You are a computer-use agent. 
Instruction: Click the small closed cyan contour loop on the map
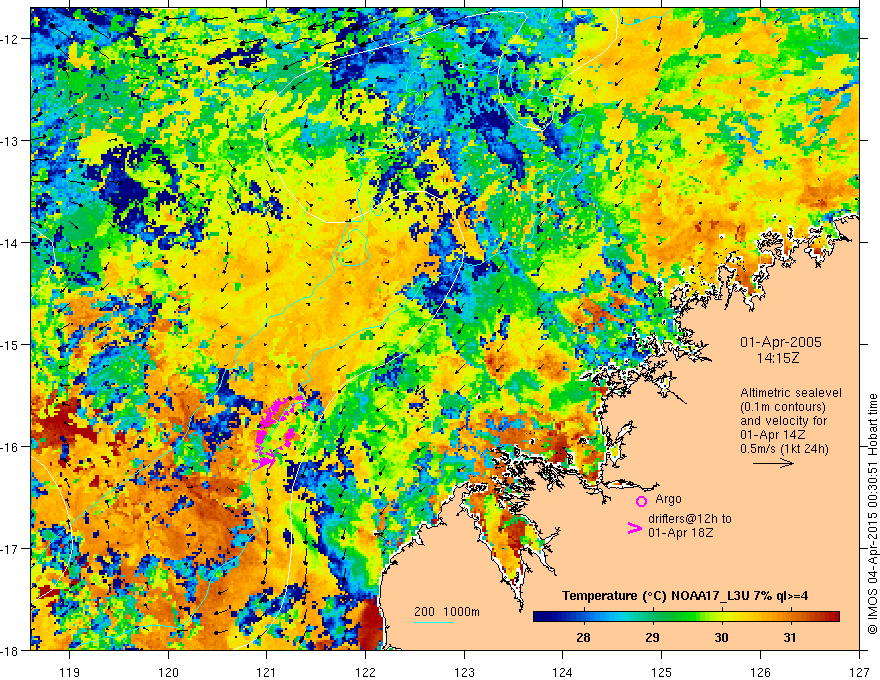(x=352, y=247)
